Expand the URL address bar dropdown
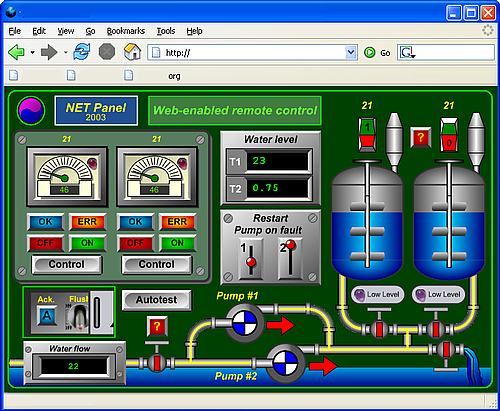Image resolution: width=500 pixels, height=411 pixels. [350, 52]
